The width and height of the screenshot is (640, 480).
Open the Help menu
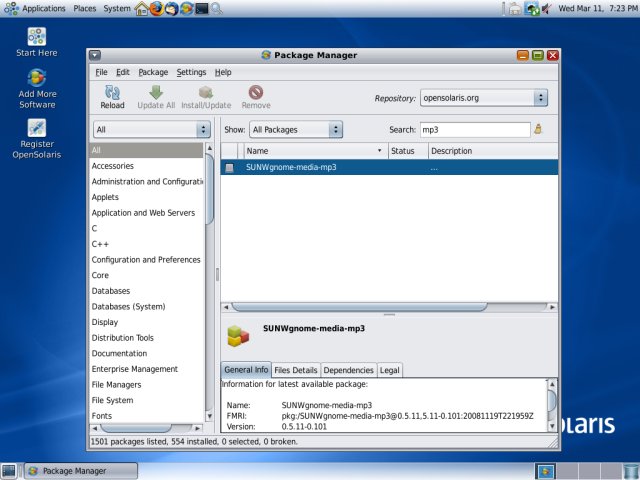tap(223, 72)
